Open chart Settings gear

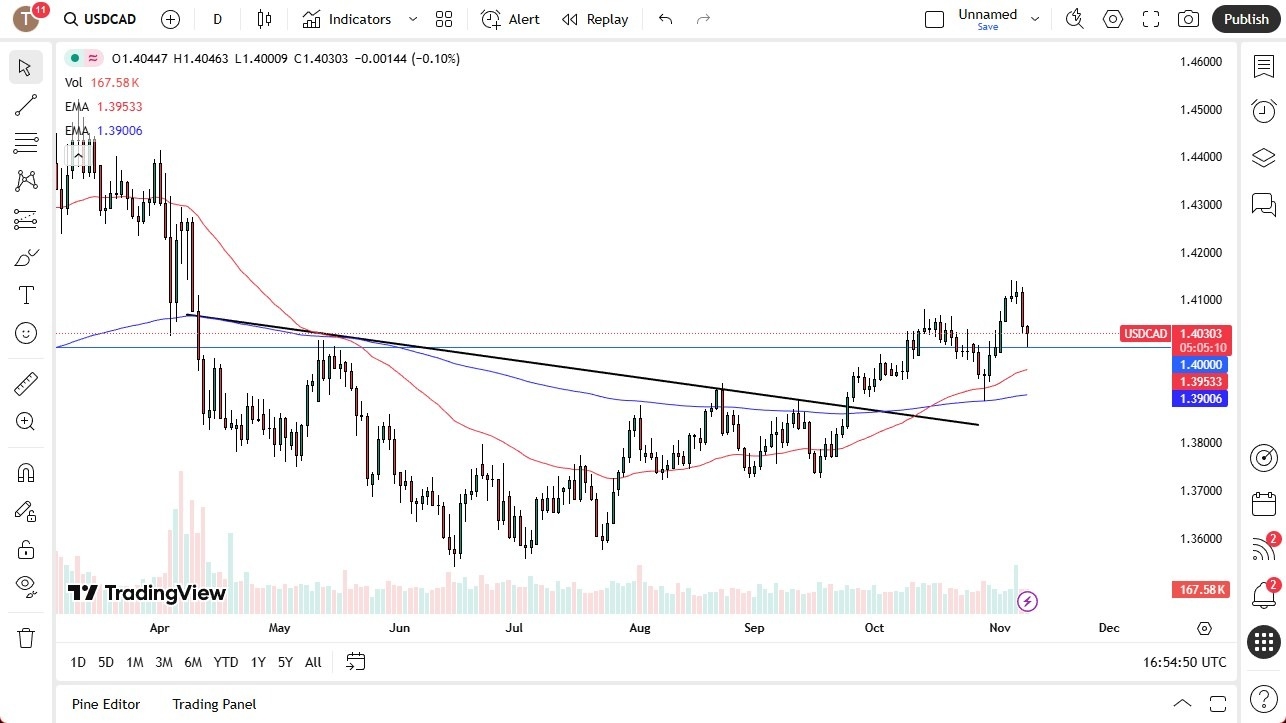(x=1113, y=18)
